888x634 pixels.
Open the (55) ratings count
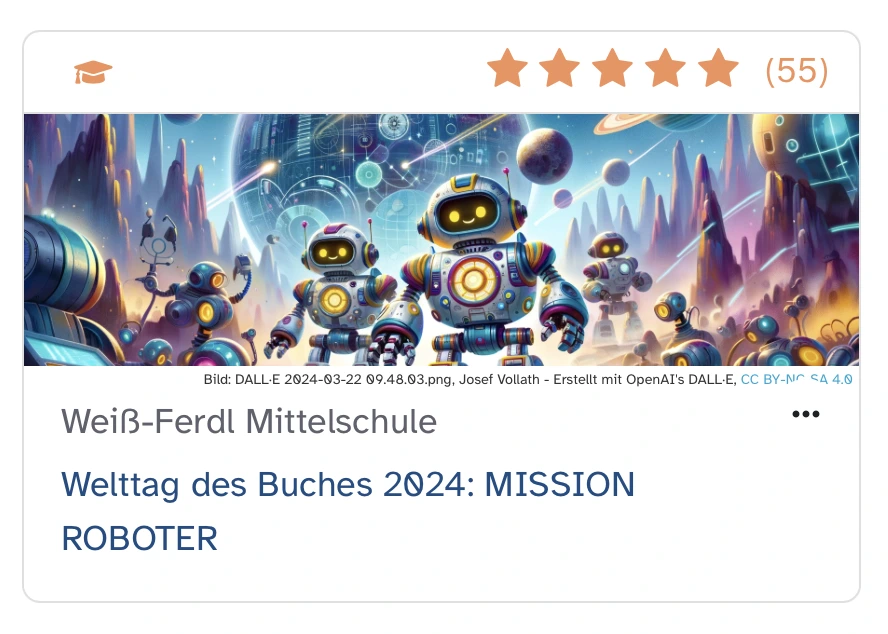click(x=797, y=71)
